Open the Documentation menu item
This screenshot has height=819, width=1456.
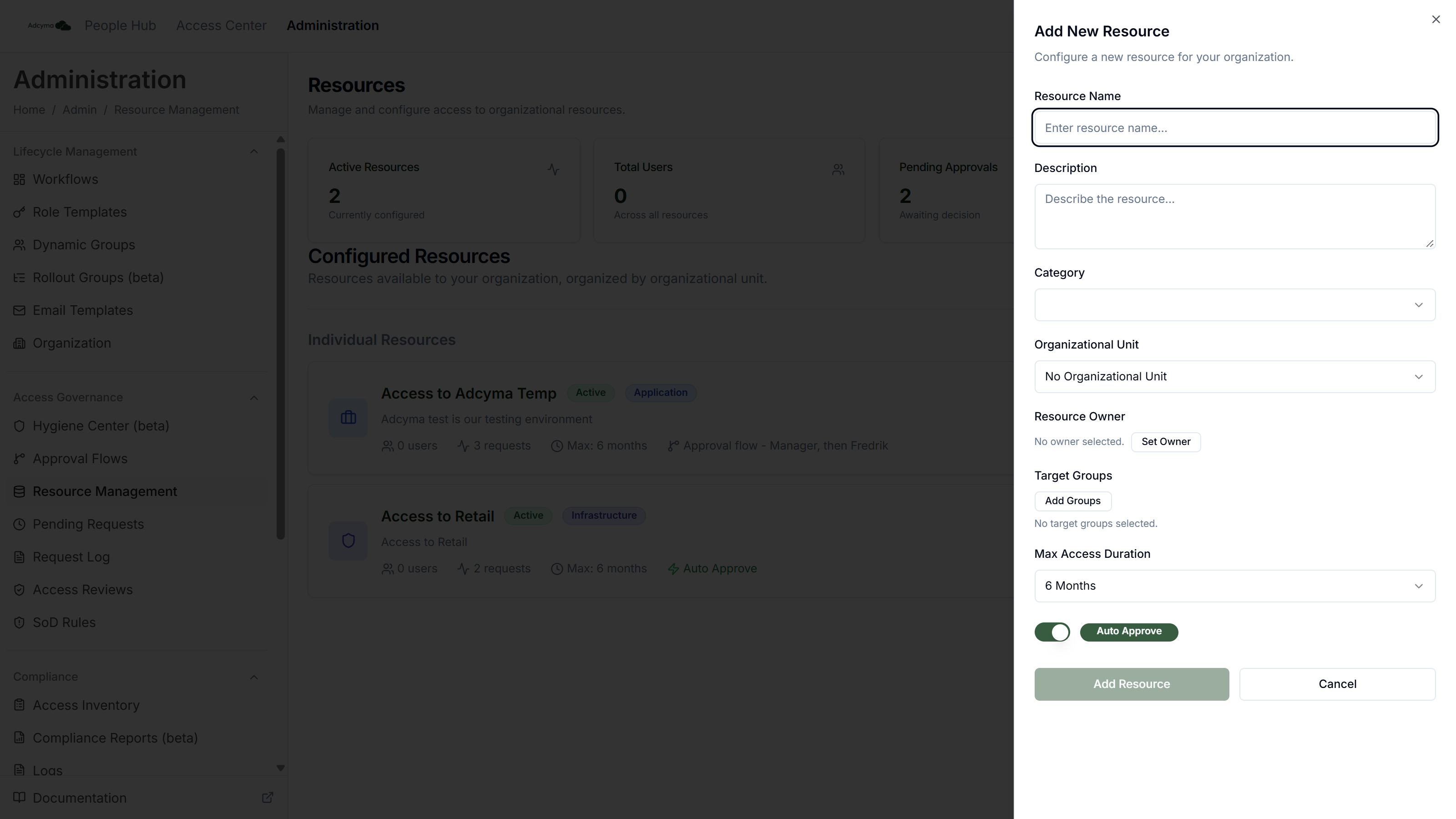pos(80,798)
